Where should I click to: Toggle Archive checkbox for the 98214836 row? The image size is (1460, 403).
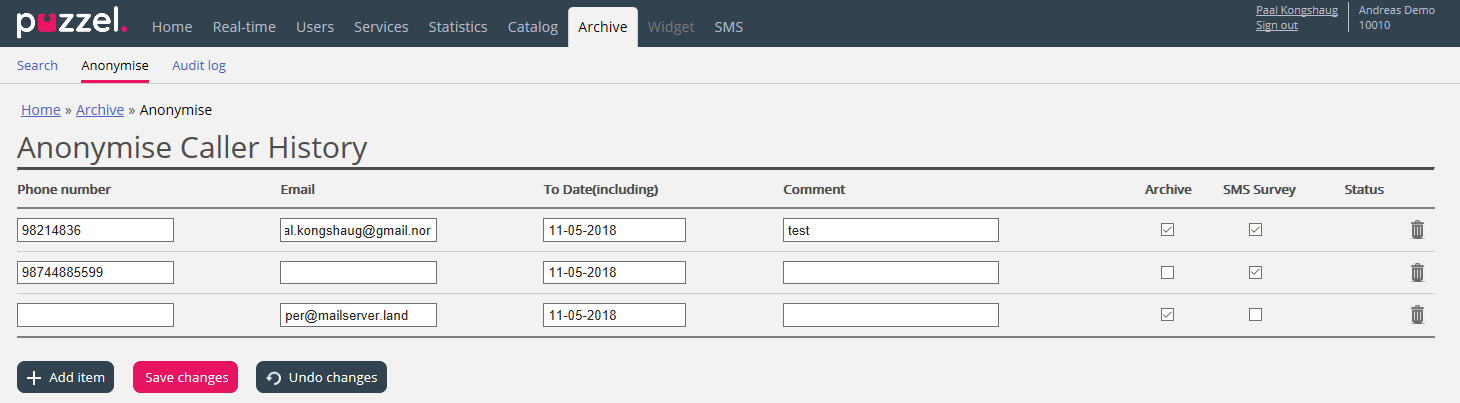[x=1167, y=230]
